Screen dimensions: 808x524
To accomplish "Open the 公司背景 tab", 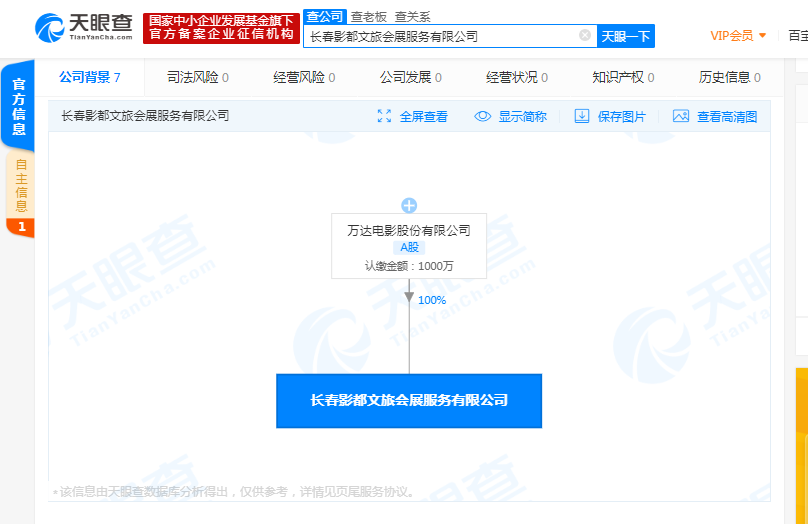I will (x=90, y=77).
